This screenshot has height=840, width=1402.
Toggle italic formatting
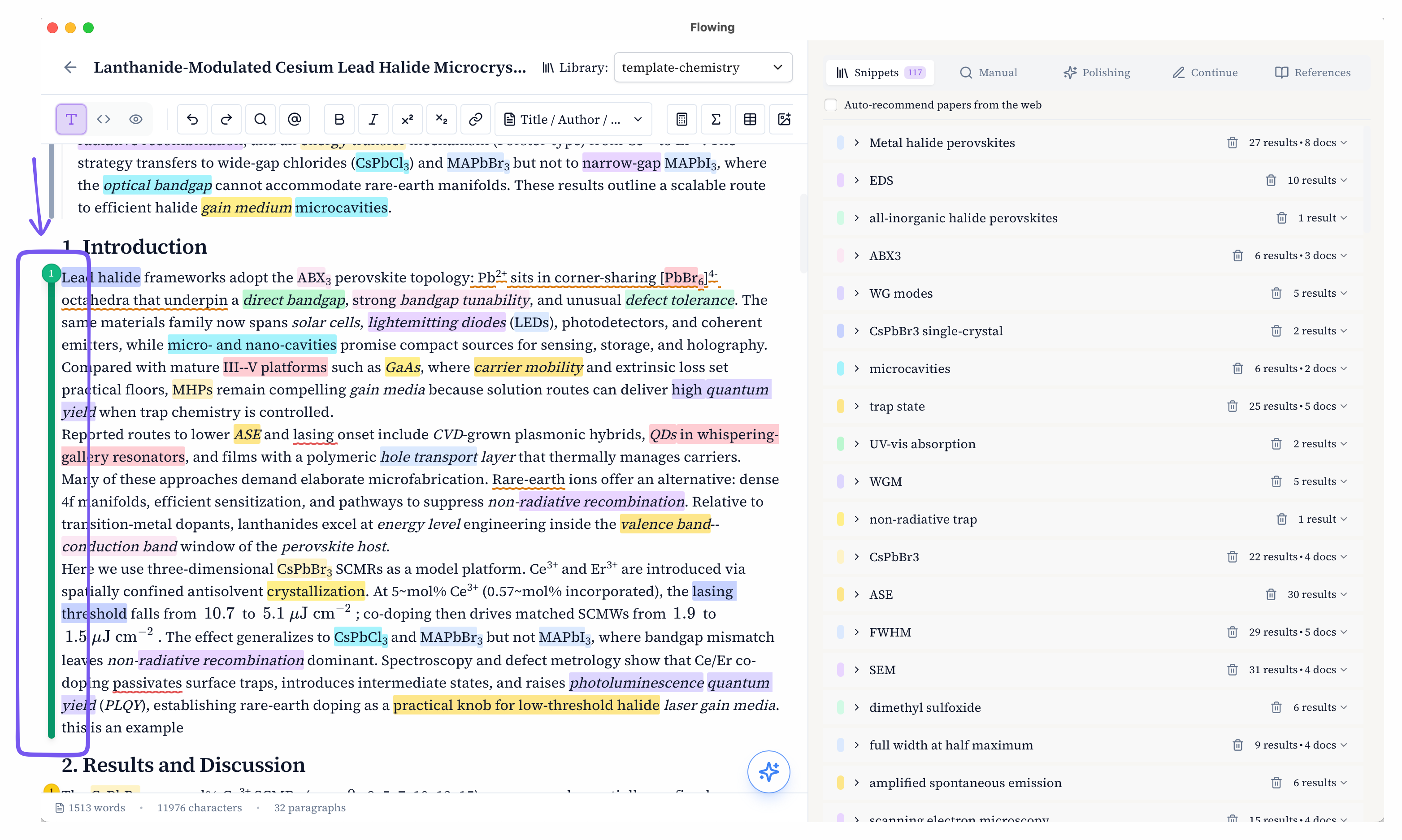pyautogui.click(x=373, y=119)
